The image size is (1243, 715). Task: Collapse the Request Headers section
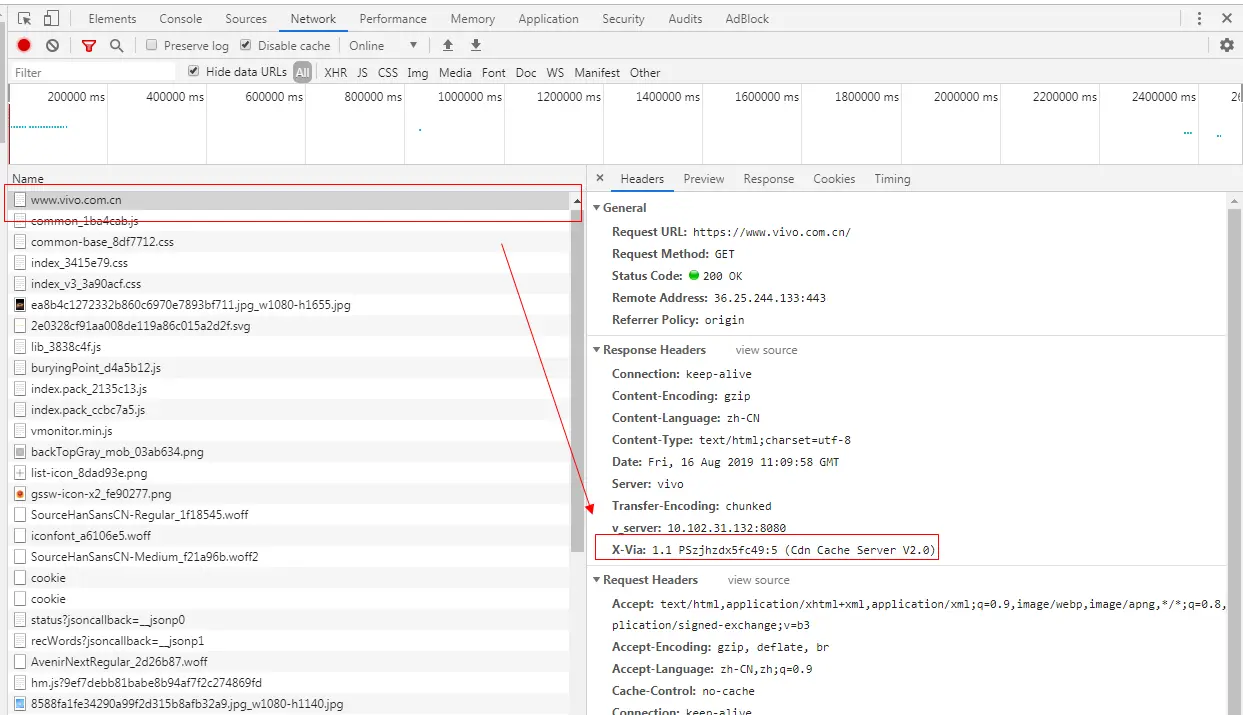click(597, 580)
